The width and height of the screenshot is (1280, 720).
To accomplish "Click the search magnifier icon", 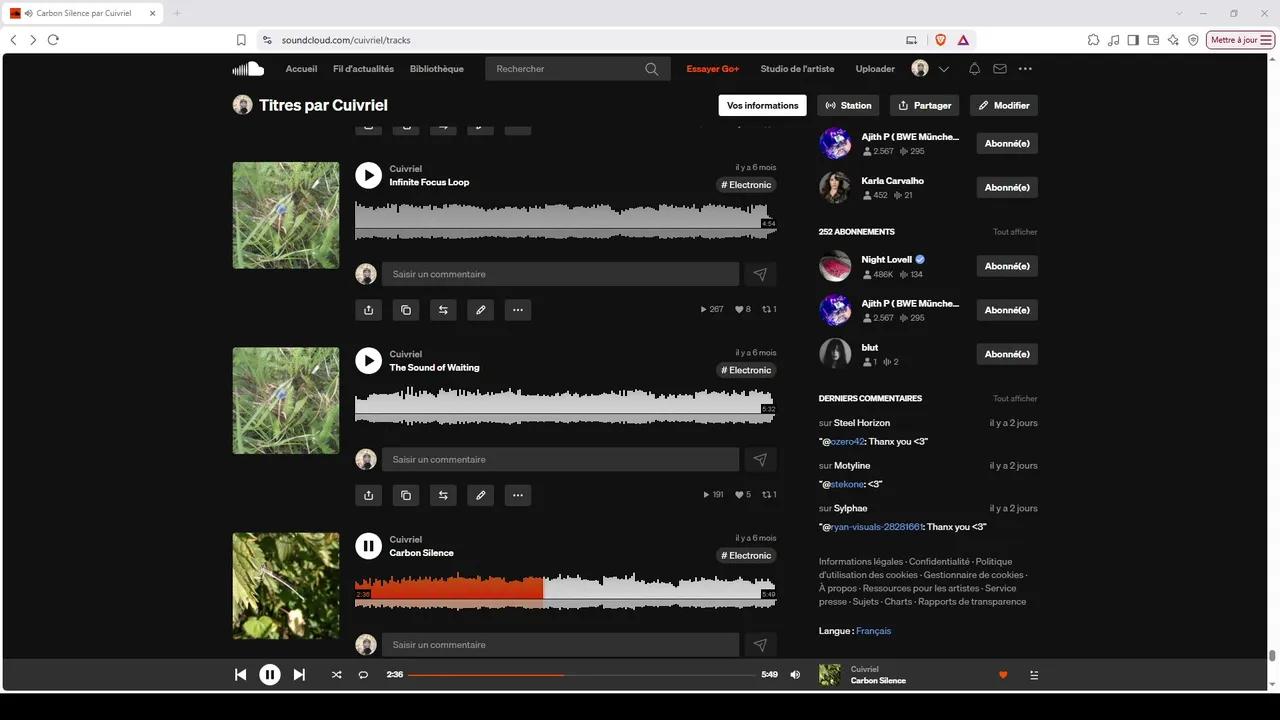I will pyautogui.click(x=652, y=69).
